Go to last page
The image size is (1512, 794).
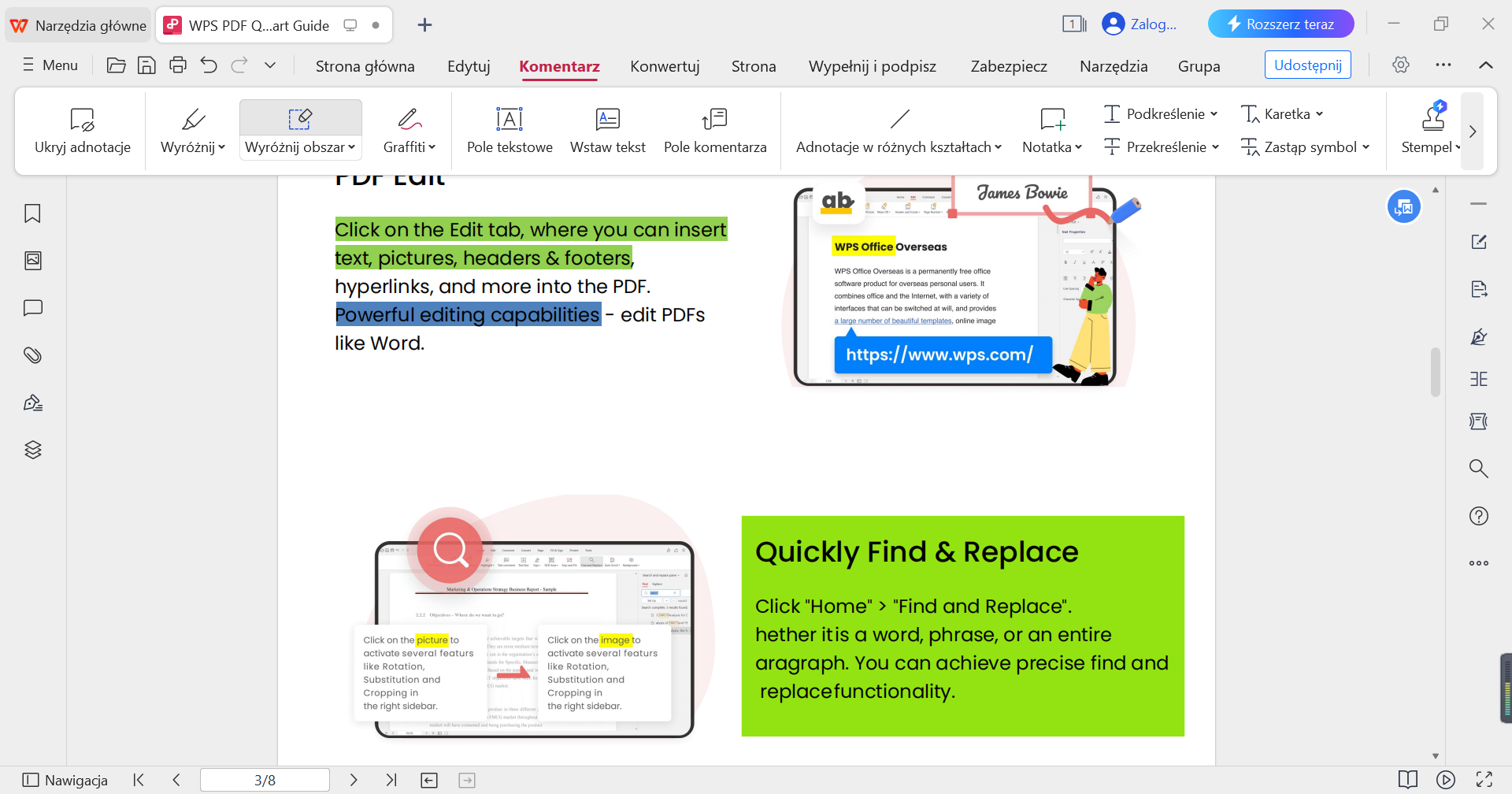pyautogui.click(x=391, y=780)
